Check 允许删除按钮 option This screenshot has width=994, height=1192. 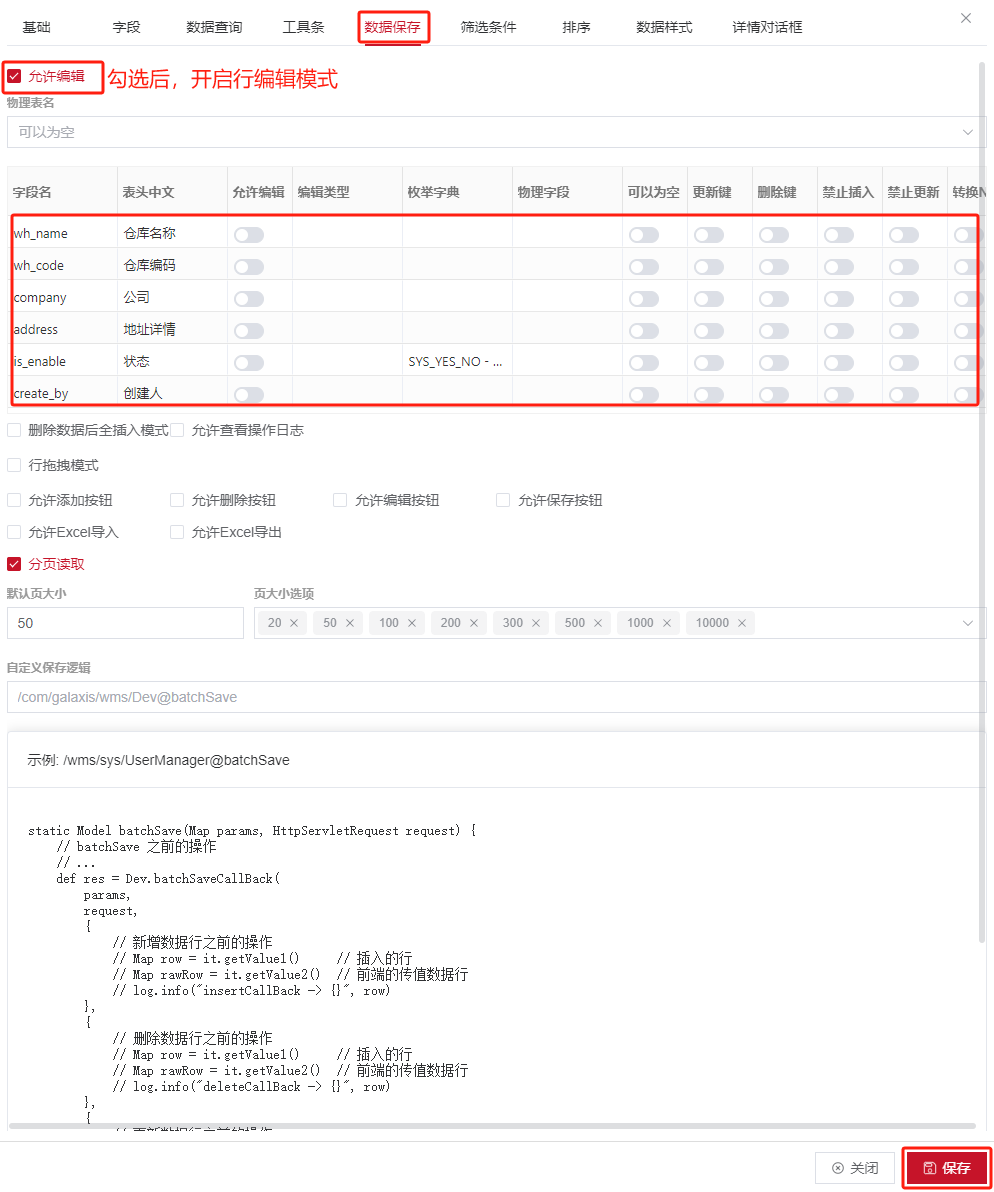[x=178, y=500]
